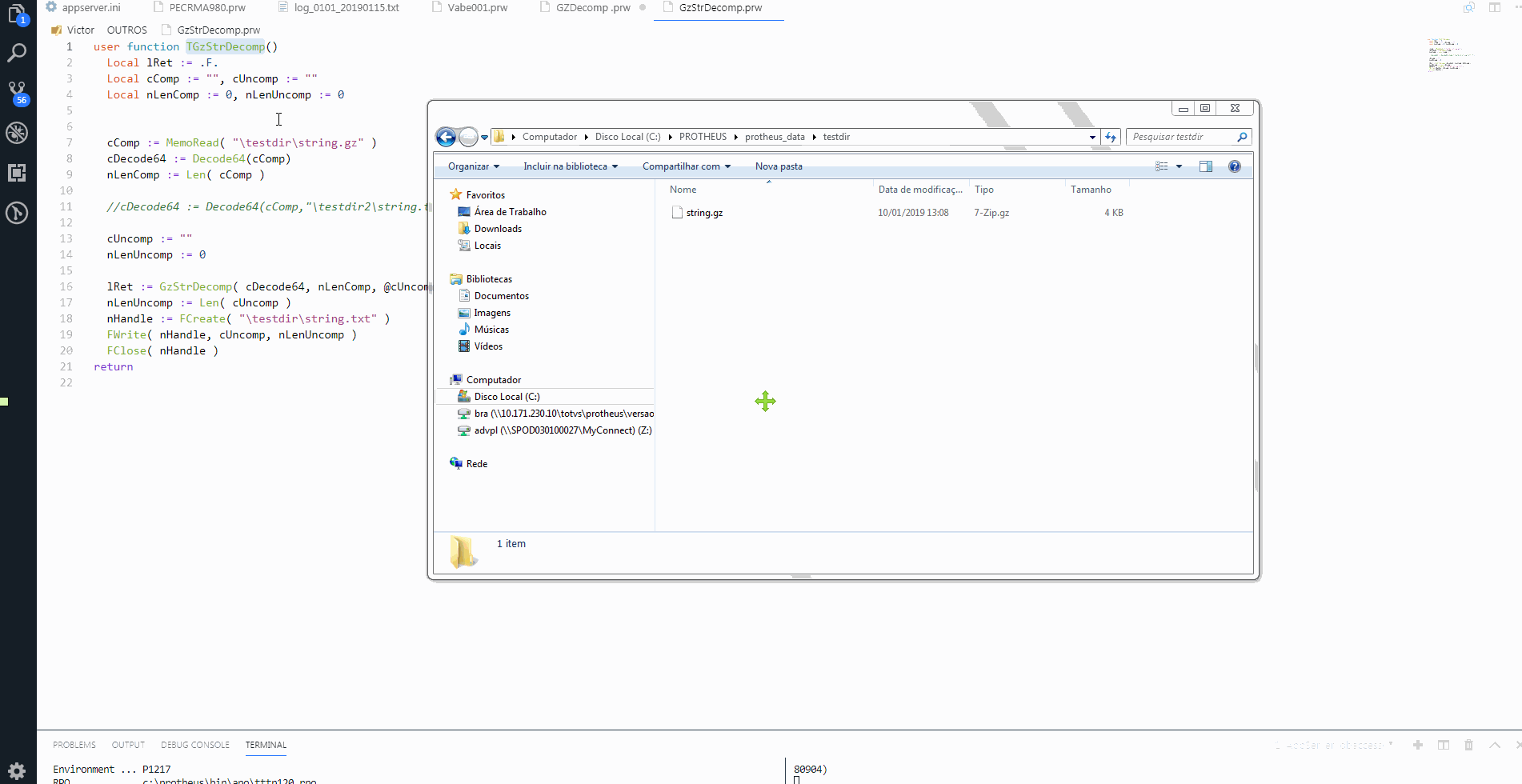1522x784 pixels.
Task: Switch to the appserver.ini tab
Action: point(83,8)
